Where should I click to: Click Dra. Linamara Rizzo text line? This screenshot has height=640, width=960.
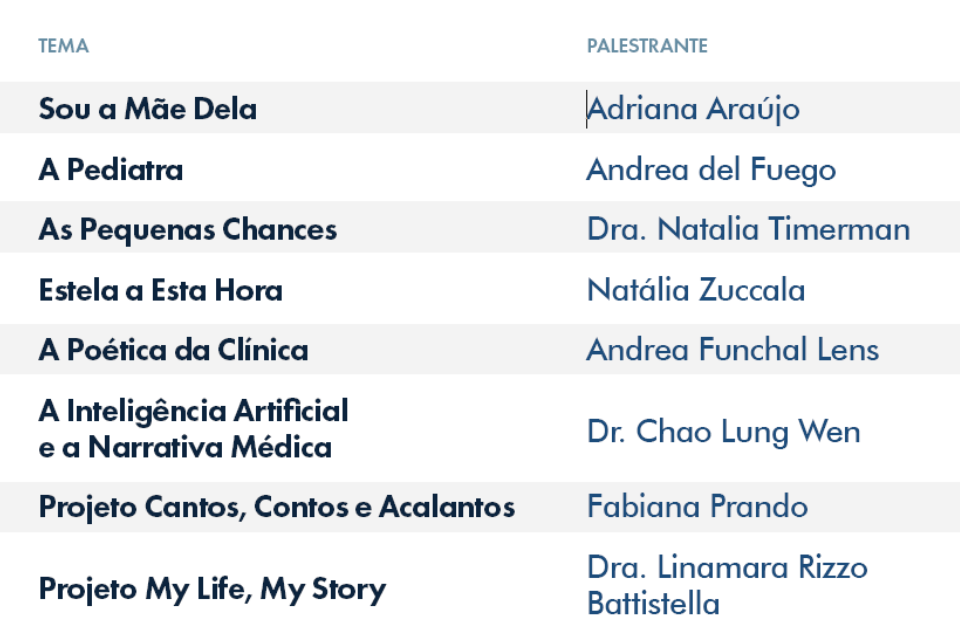point(727,568)
